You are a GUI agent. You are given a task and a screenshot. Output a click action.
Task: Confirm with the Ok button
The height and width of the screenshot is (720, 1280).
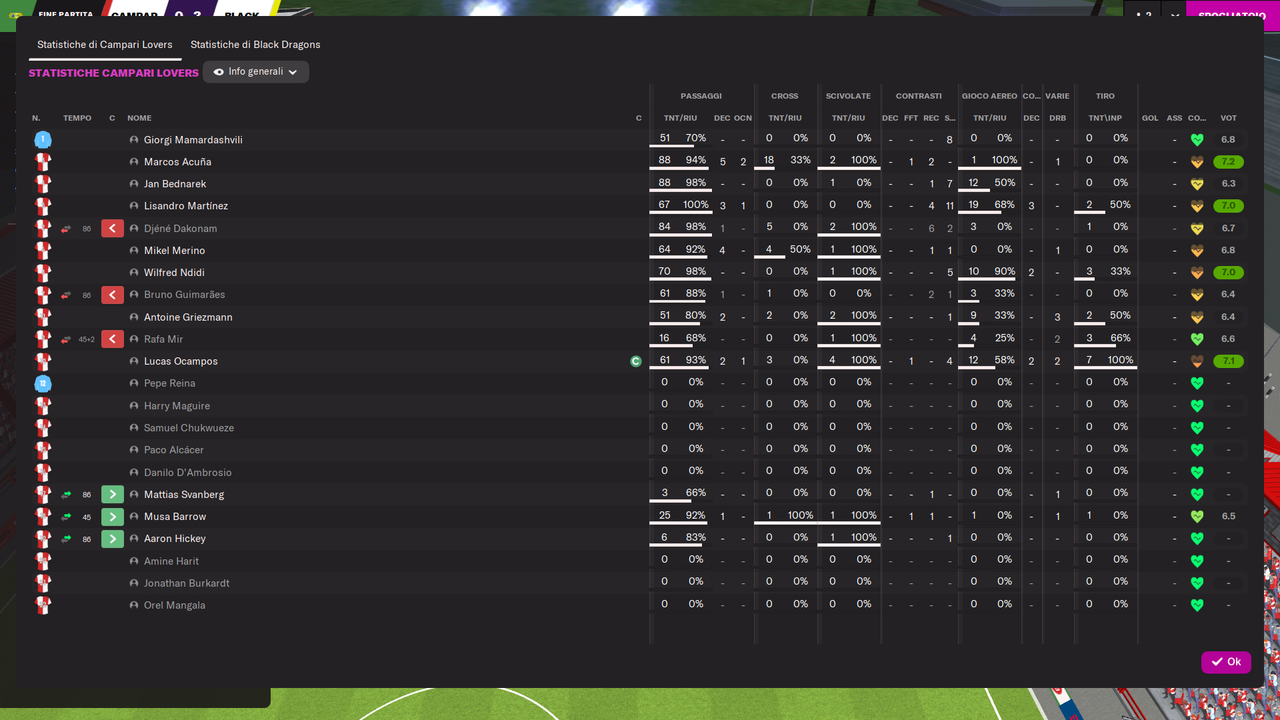point(1226,662)
